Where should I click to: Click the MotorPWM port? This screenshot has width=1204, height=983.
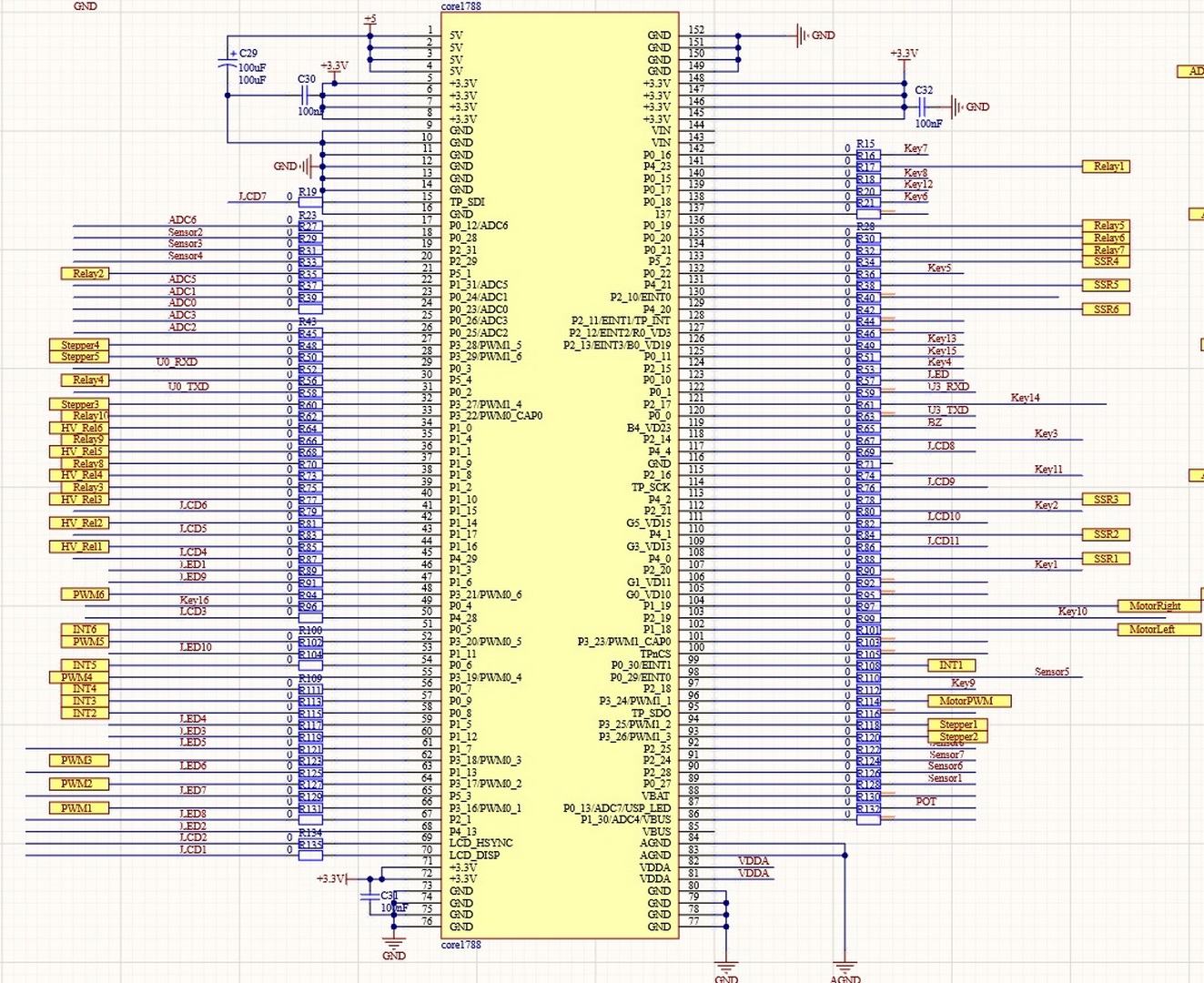tap(968, 701)
